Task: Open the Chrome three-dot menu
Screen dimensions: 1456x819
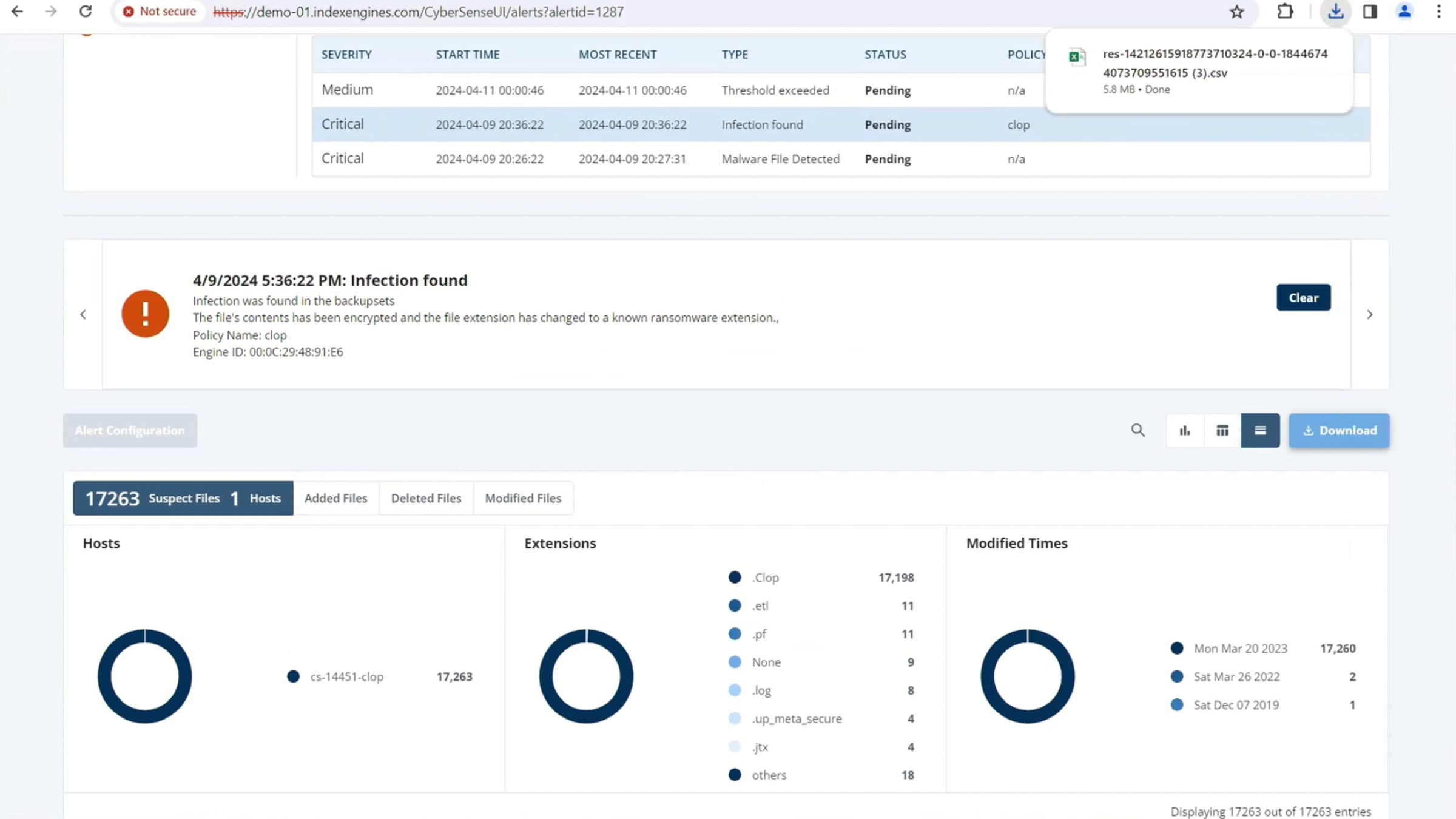Action: click(x=1438, y=12)
